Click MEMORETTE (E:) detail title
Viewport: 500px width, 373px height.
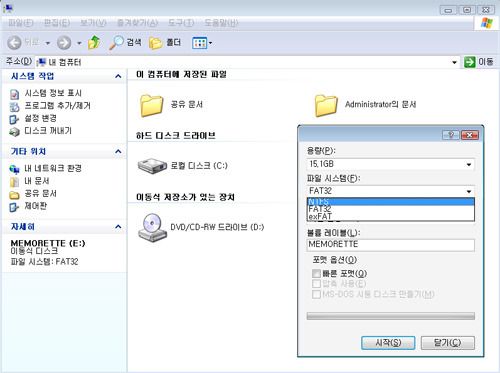click(48, 243)
